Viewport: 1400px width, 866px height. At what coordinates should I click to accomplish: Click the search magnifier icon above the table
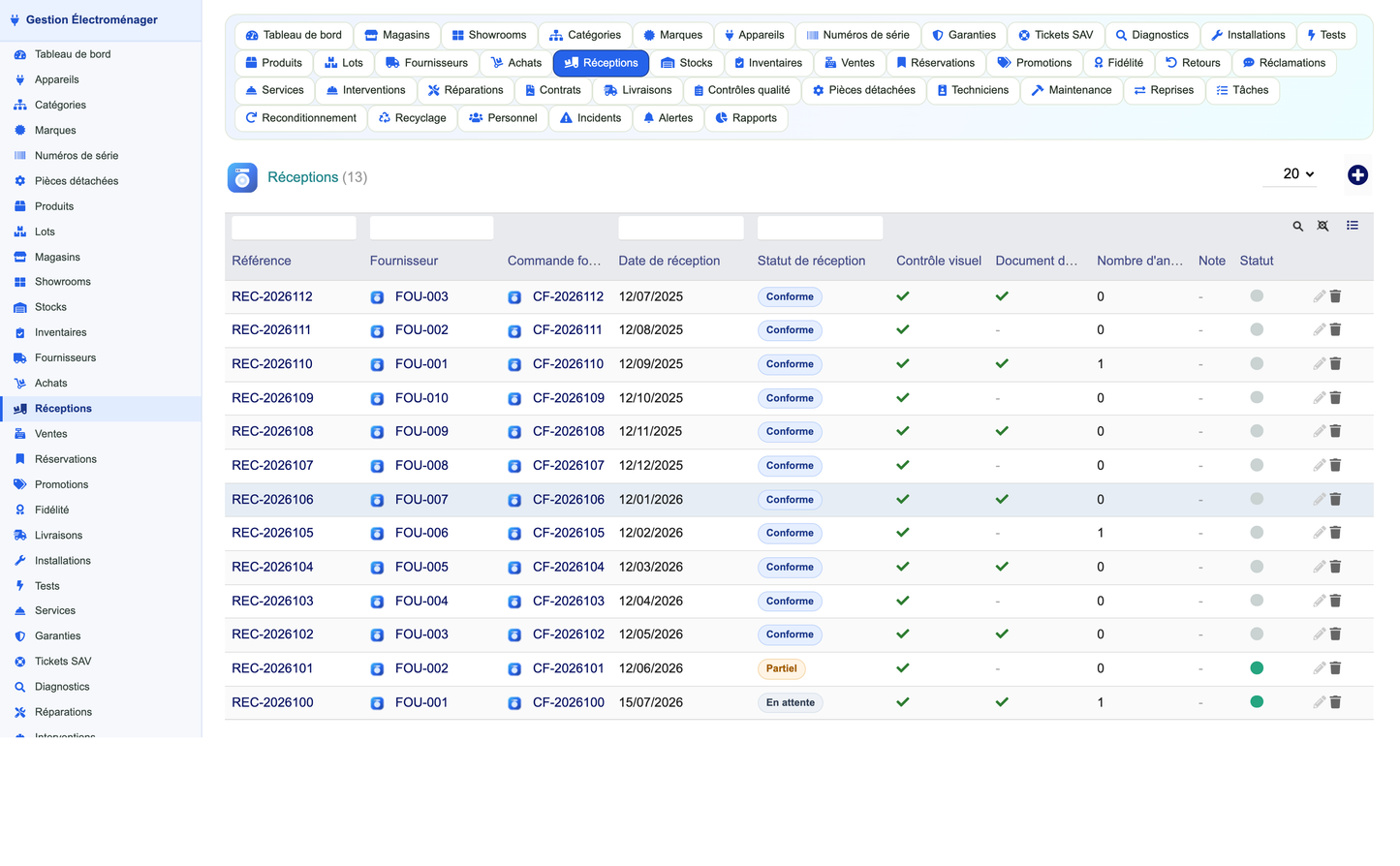pyautogui.click(x=1297, y=226)
